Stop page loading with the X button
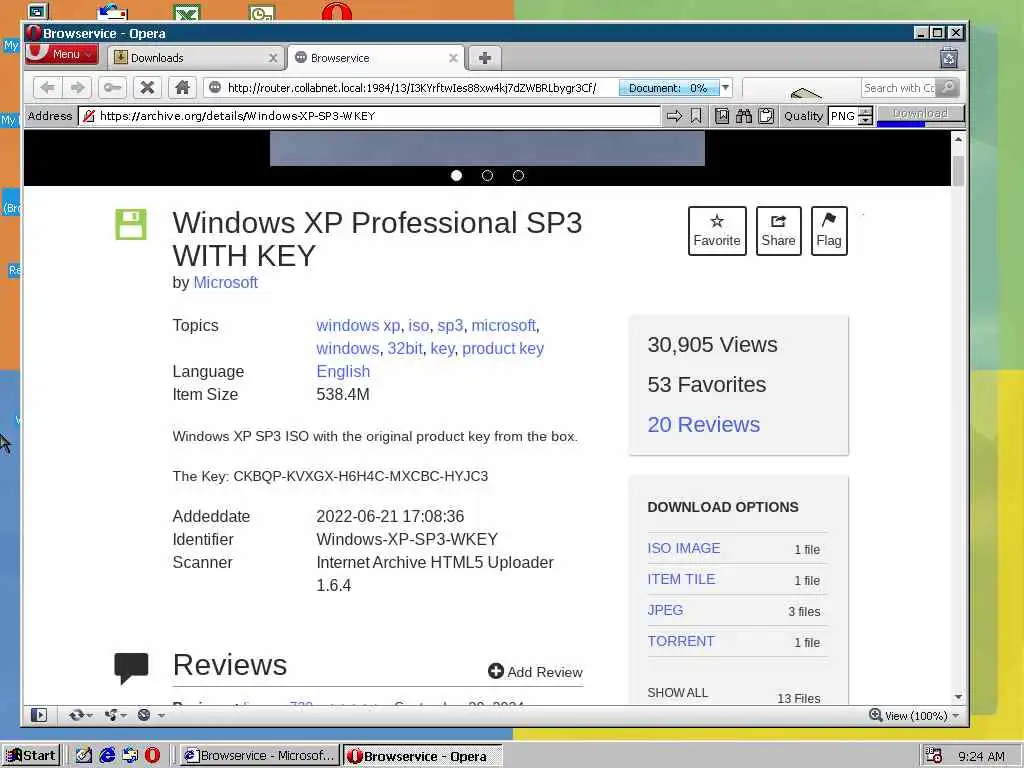This screenshot has width=1024, height=768. [148, 88]
